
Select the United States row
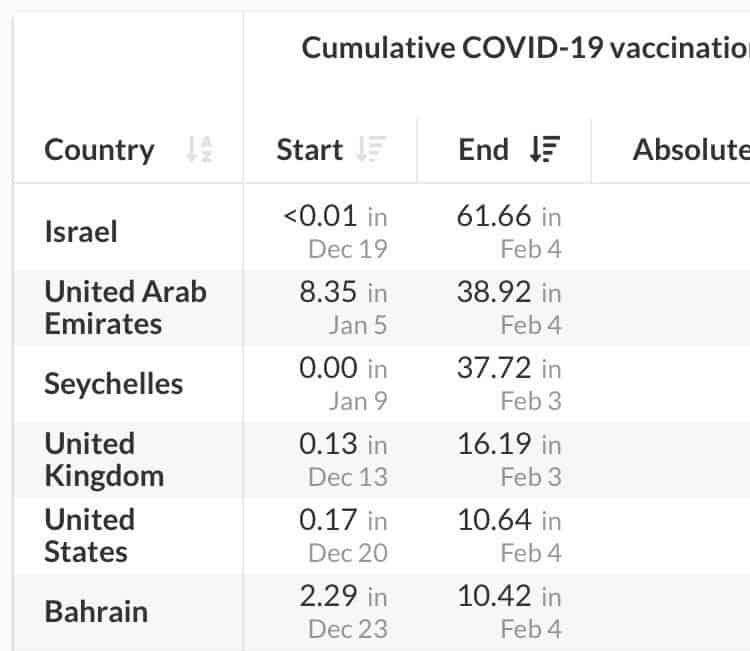(382, 536)
